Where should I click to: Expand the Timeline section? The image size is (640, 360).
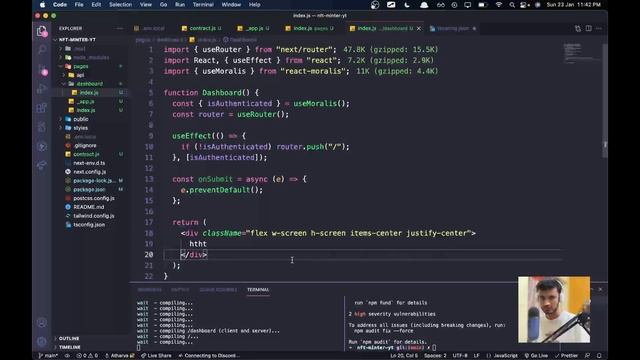click(70, 347)
